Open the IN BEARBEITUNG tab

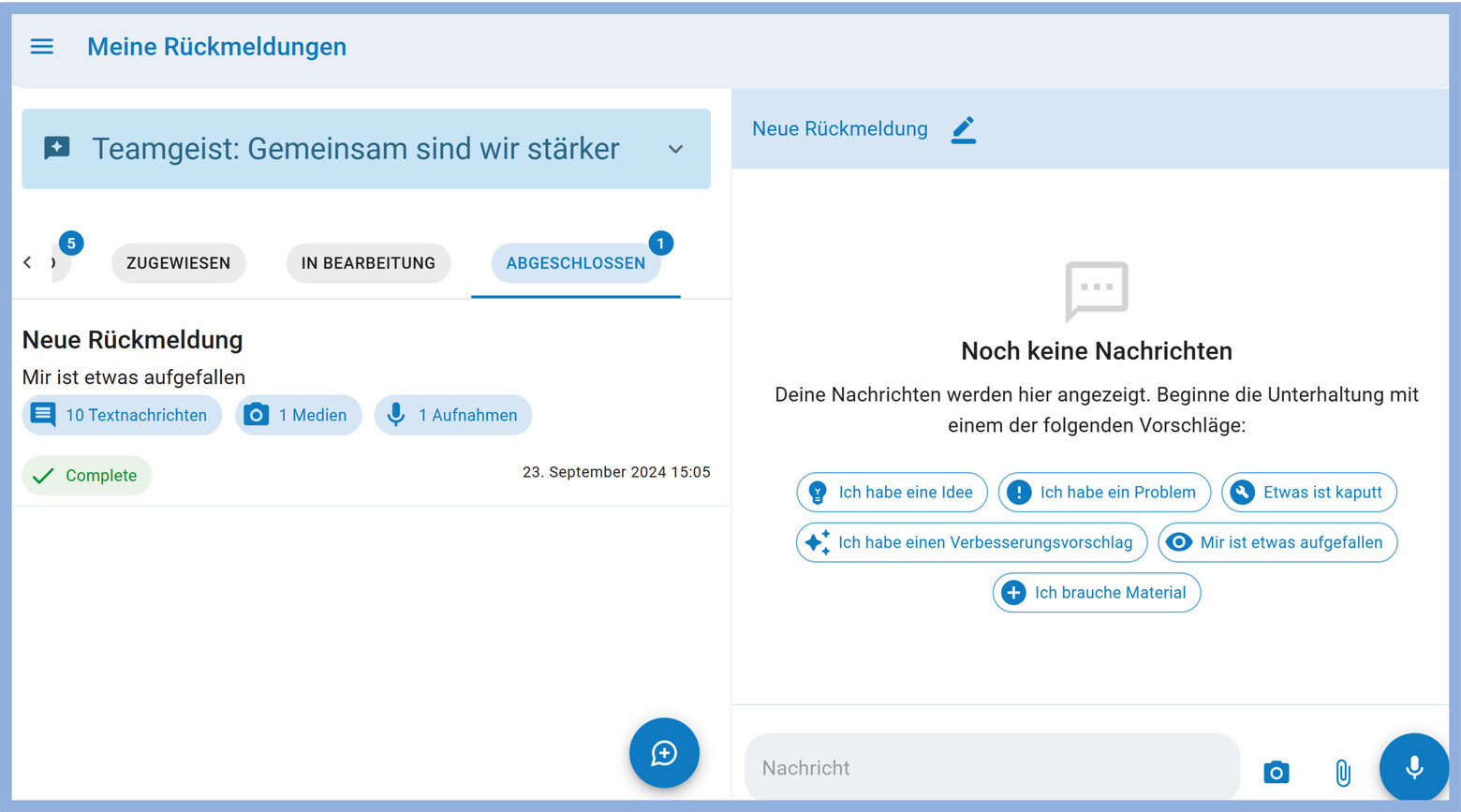[x=368, y=263]
